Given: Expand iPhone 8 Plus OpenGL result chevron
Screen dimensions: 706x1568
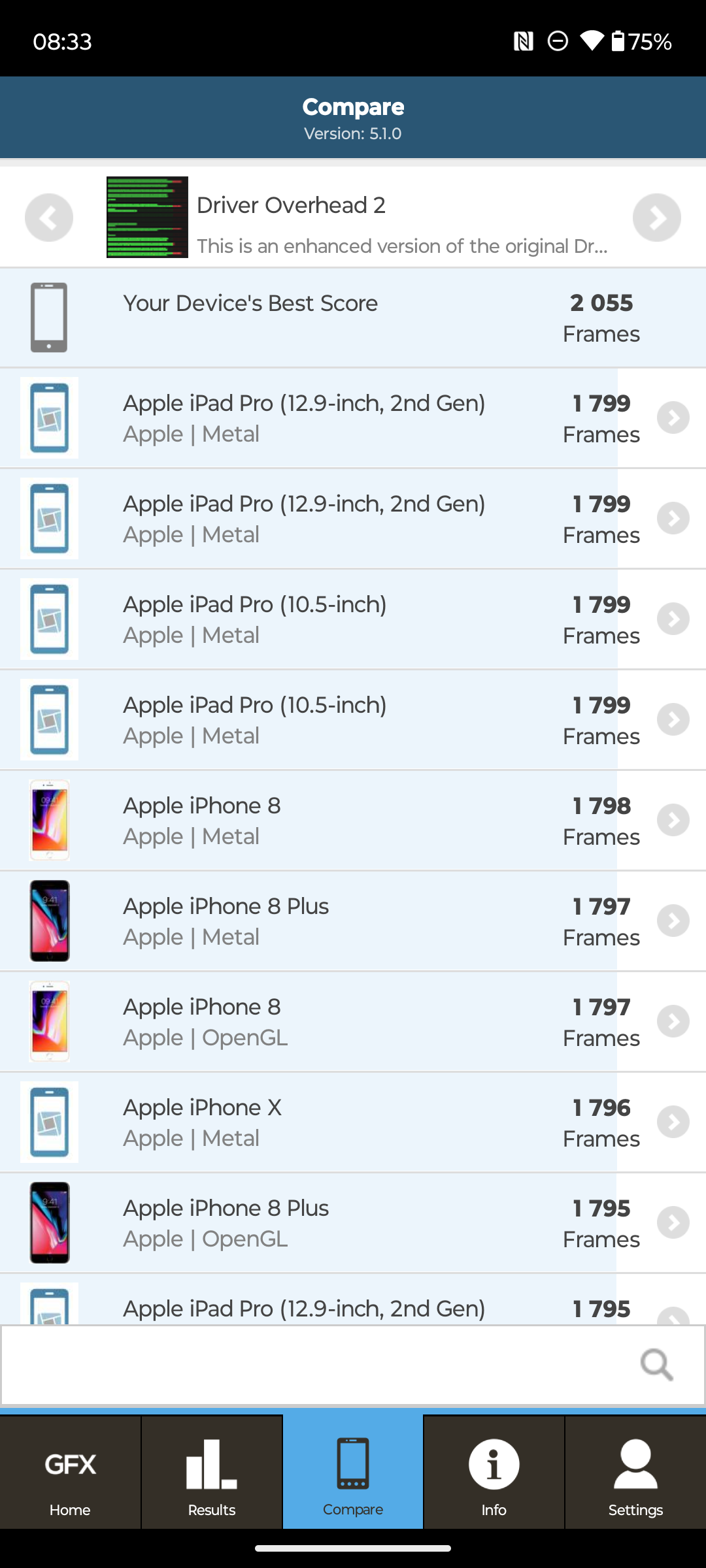Looking at the screenshot, I should pos(673,1222).
